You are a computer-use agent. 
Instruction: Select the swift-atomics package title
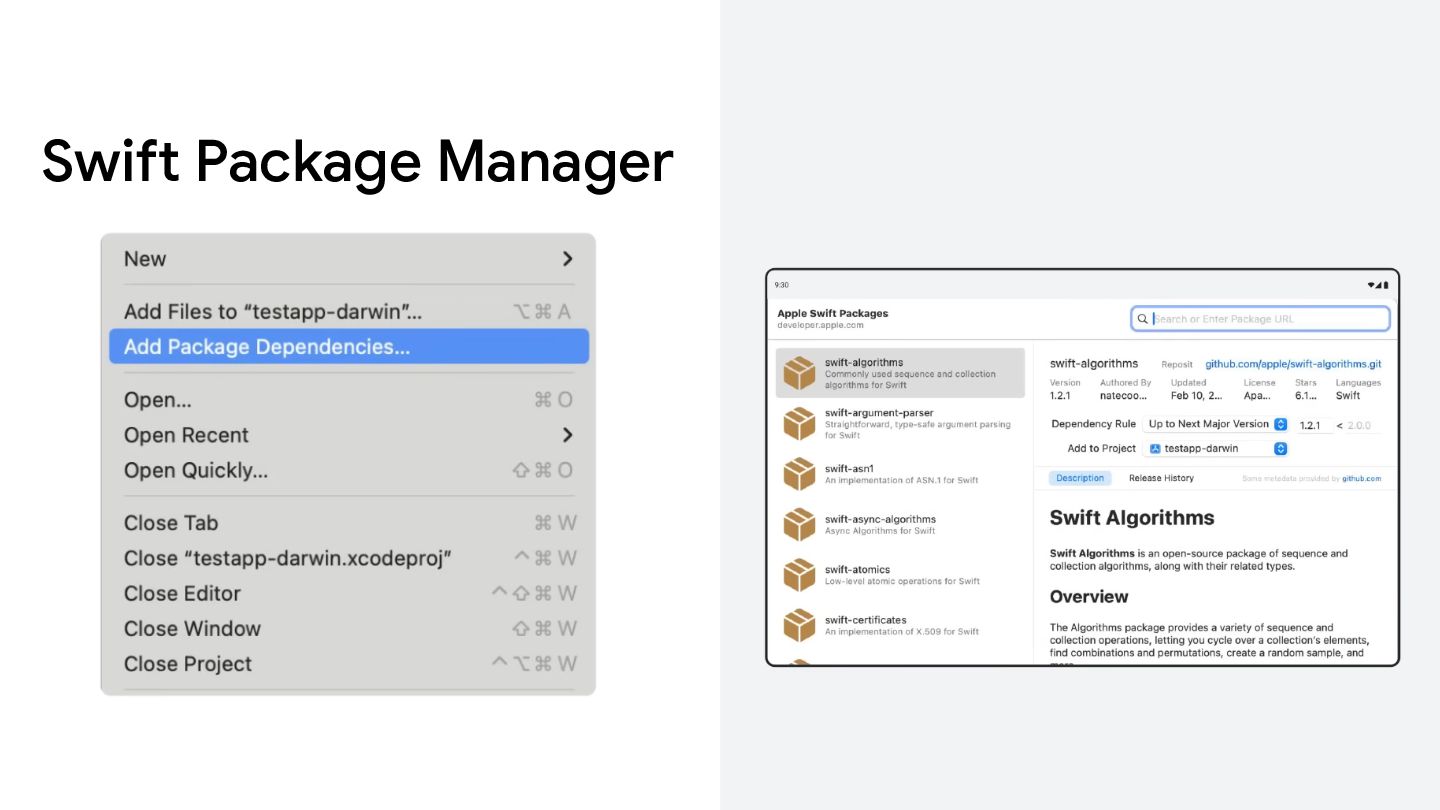point(857,569)
